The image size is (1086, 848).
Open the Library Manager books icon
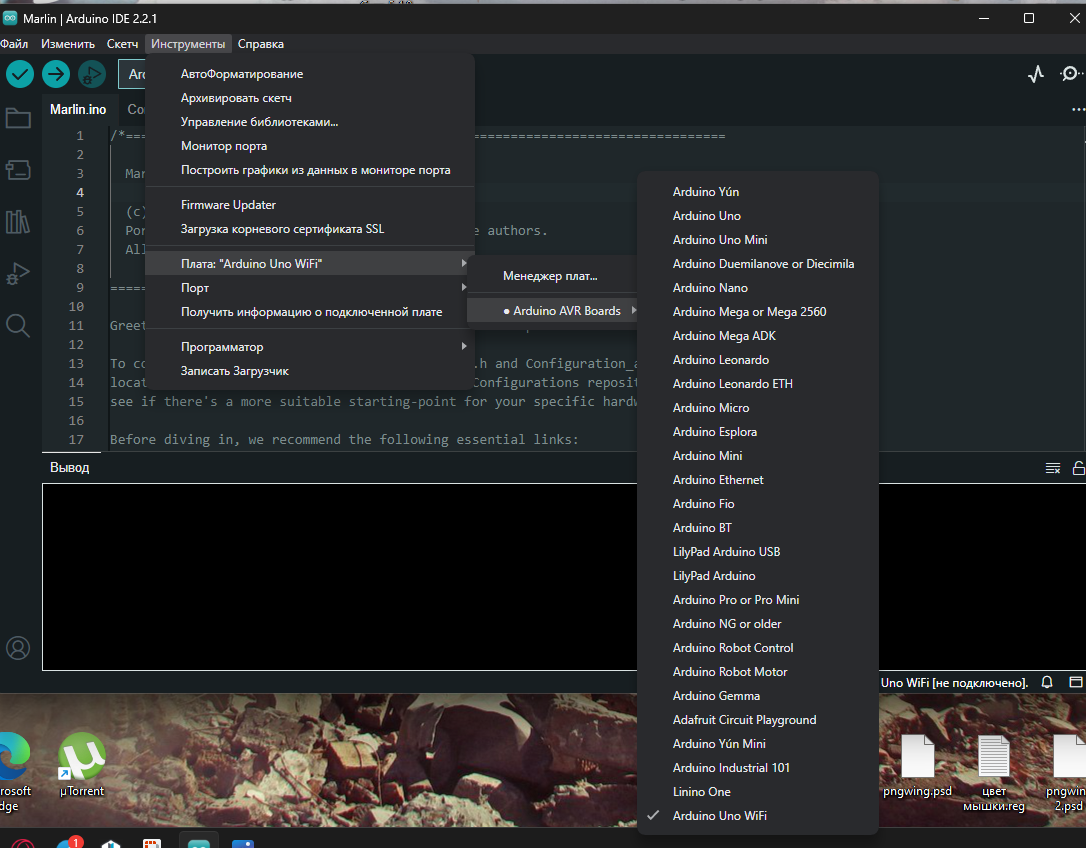[18, 221]
